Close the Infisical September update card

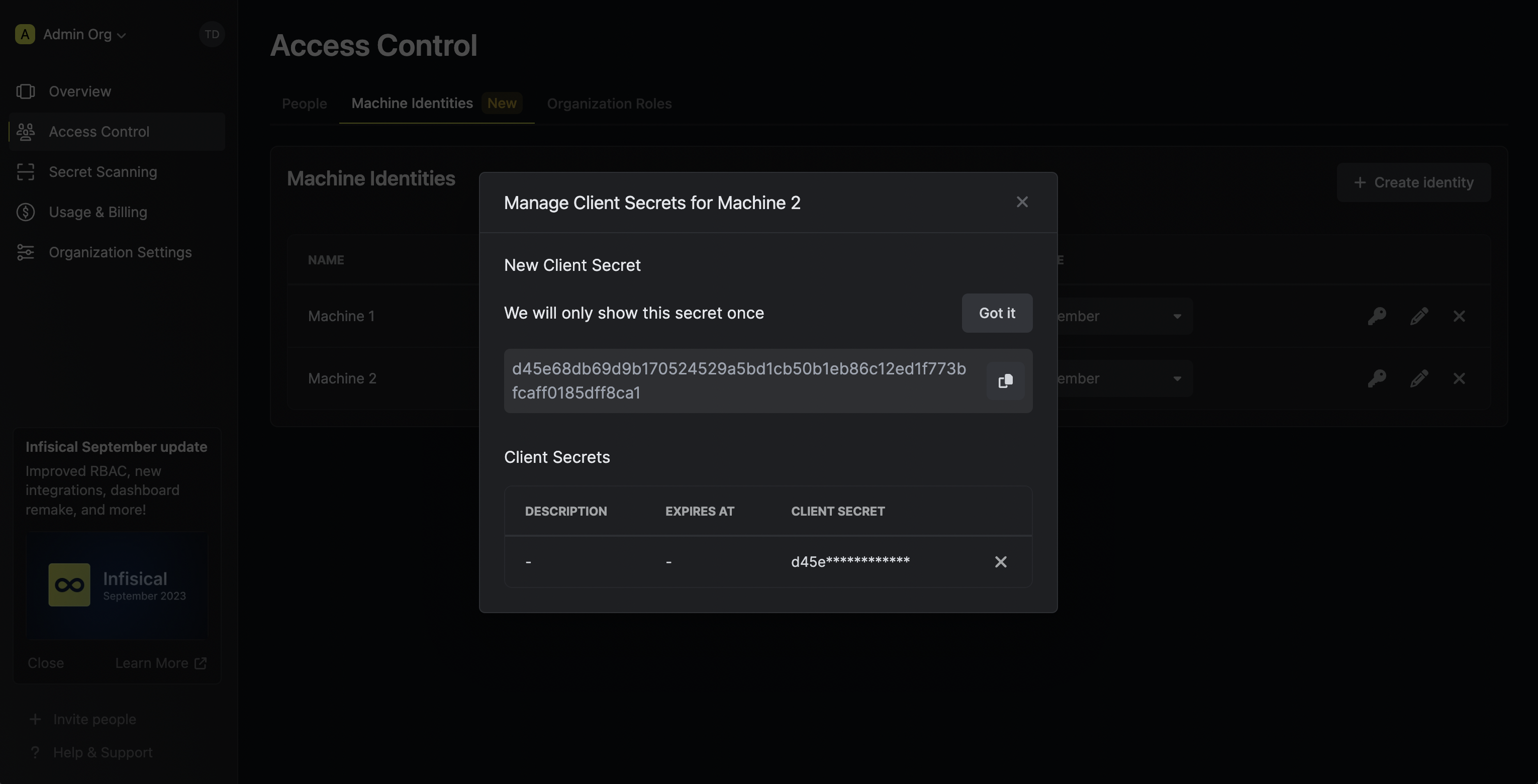(45, 663)
